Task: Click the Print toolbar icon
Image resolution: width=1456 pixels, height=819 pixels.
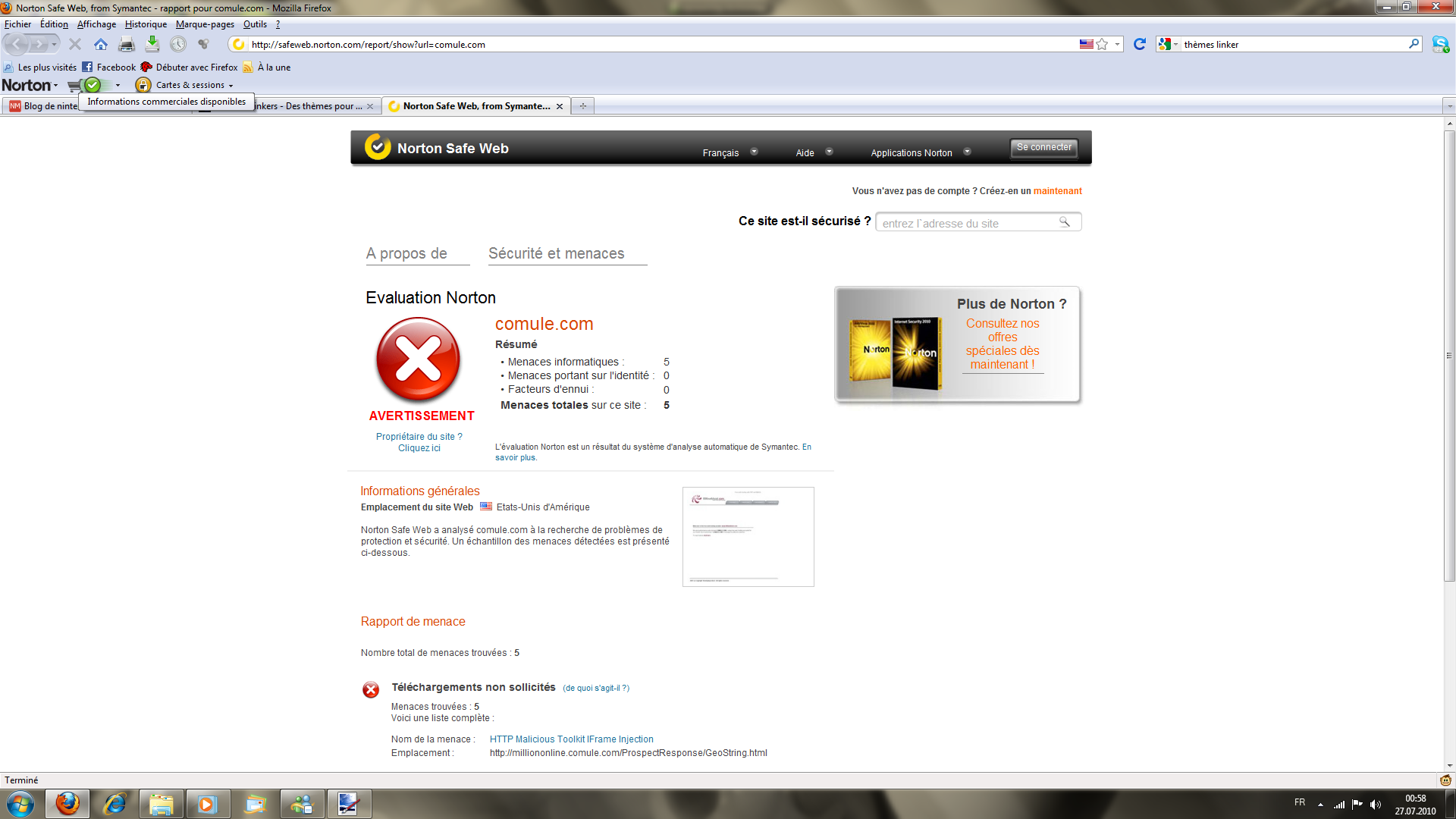Action: click(x=127, y=45)
